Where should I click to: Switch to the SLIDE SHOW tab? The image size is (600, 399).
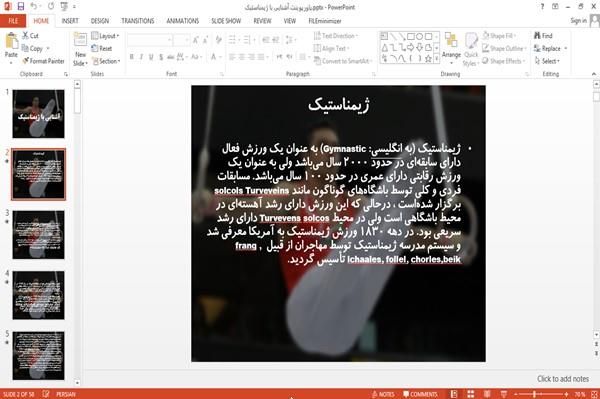coord(226,21)
